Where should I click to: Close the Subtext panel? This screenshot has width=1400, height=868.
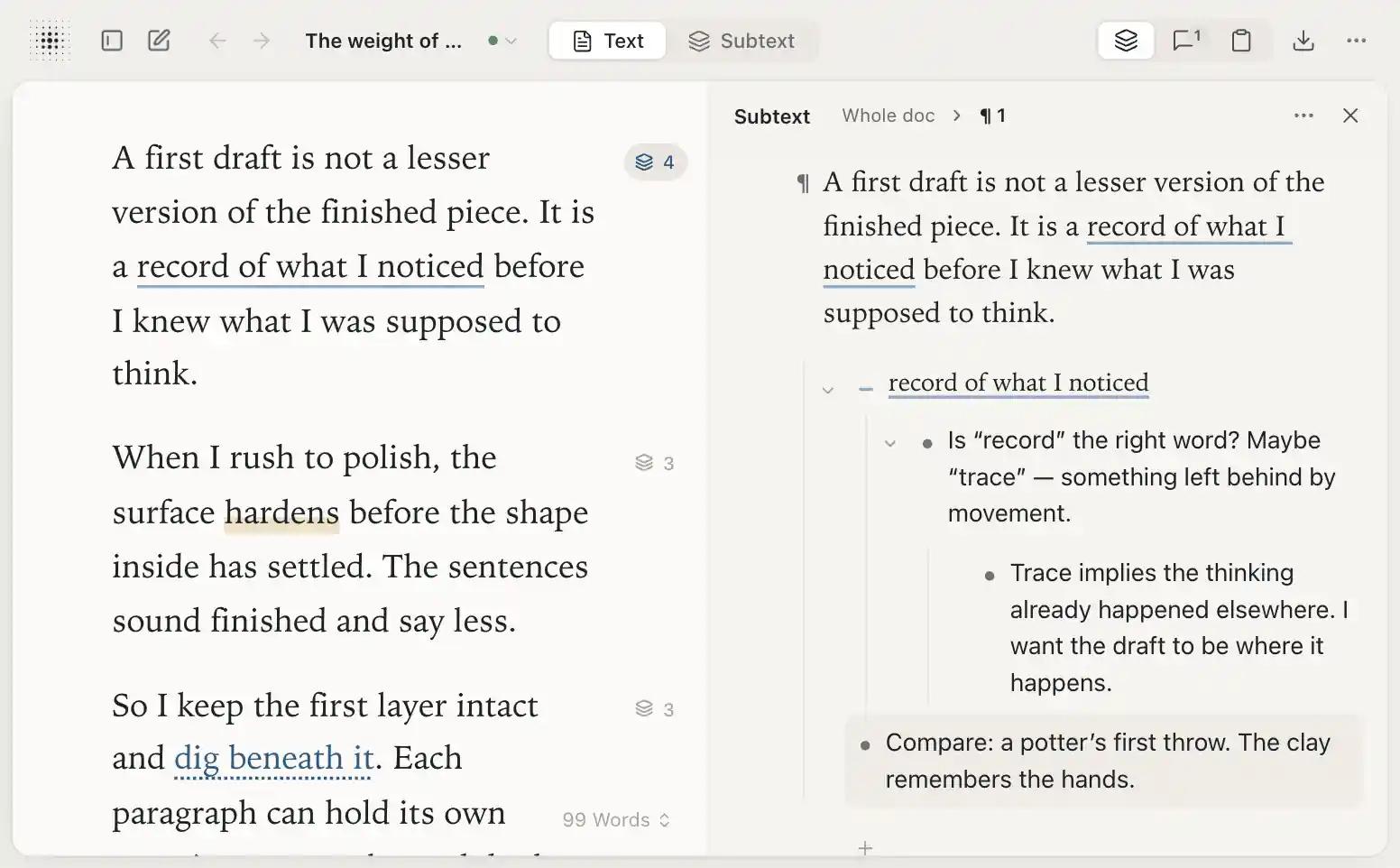pyautogui.click(x=1350, y=115)
